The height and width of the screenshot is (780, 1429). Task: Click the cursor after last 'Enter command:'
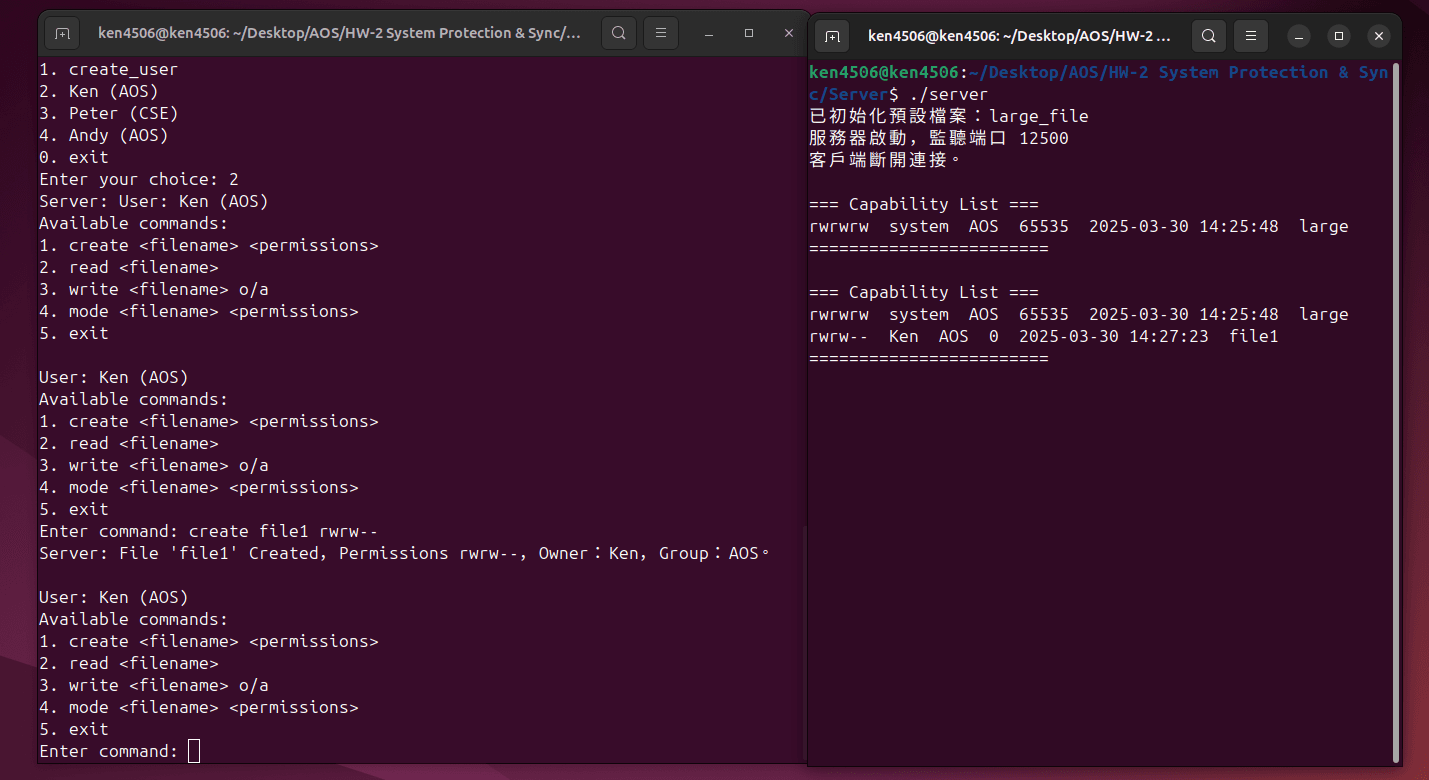click(x=194, y=751)
